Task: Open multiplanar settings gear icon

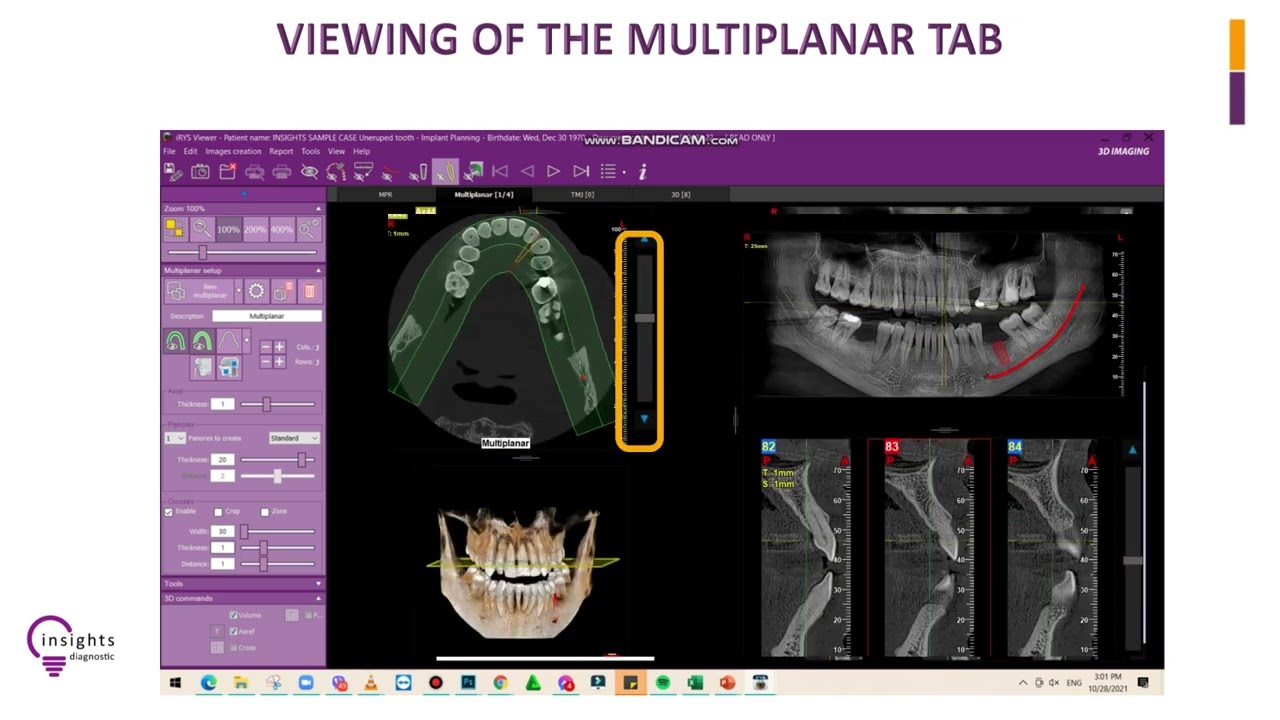Action: pyautogui.click(x=256, y=291)
